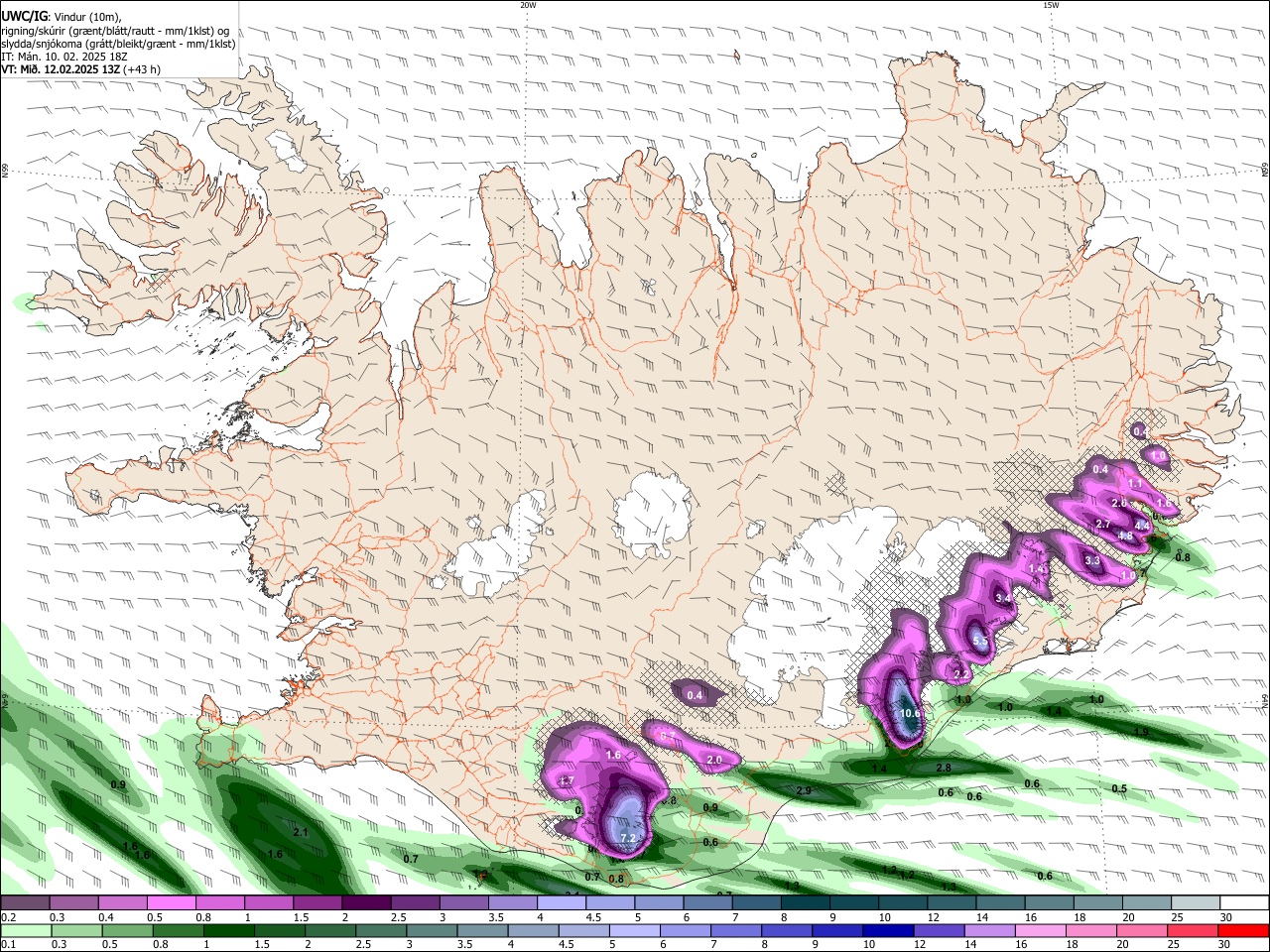Screen dimensions: 1270x952
Task: Click the 1.1 precipitation value in the east
Action: (x=1136, y=483)
